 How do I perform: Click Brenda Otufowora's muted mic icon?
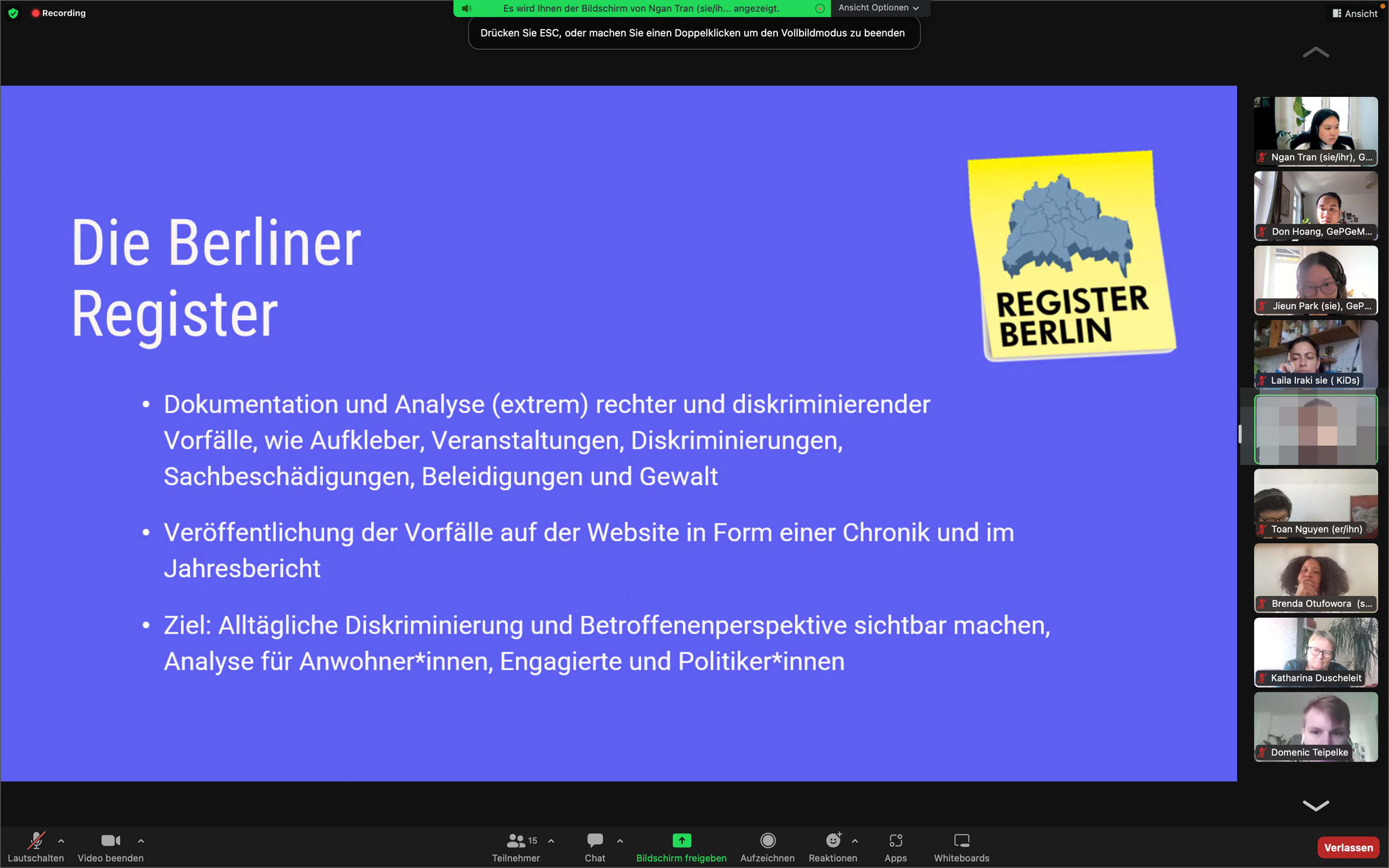point(1262,604)
